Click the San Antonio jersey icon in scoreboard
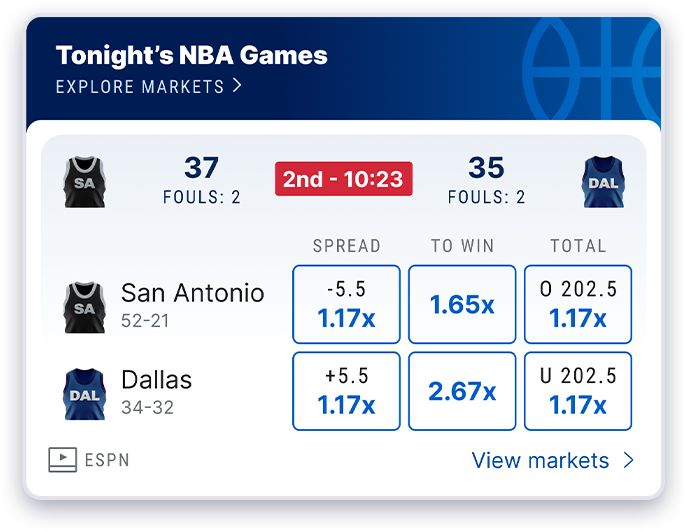Screen dimensions: 687x531 [x=85, y=182]
